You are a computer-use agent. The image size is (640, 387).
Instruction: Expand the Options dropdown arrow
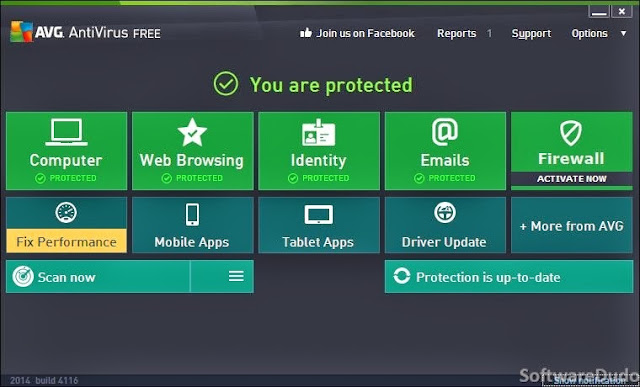tap(623, 33)
